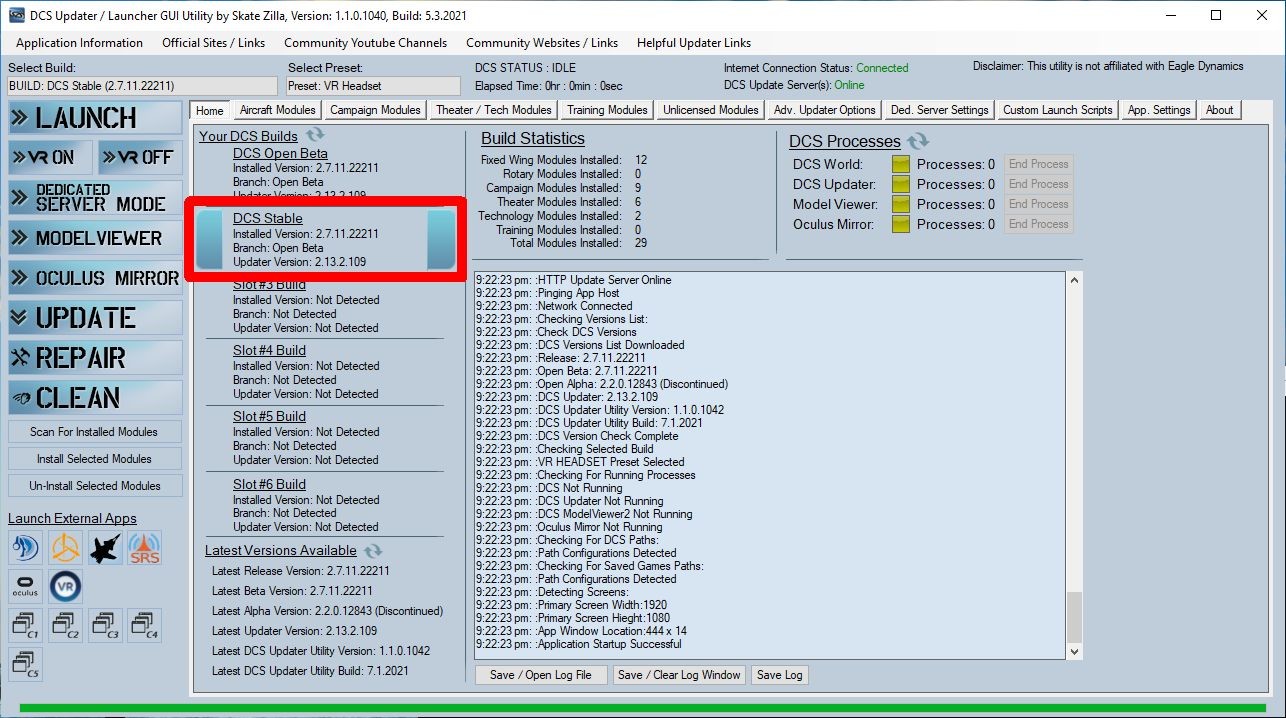The image size is (1286, 718).
Task: Switch to the Ded. Server Settings tab
Action: pyautogui.click(x=940, y=110)
